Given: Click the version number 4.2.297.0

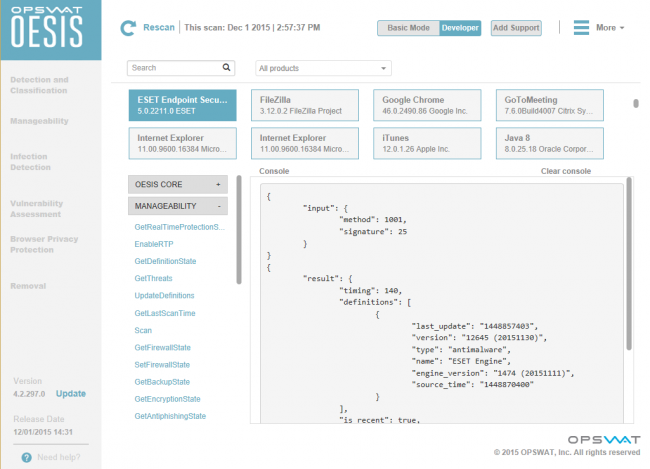Looking at the screenshot, I should [x=29, y=394].
